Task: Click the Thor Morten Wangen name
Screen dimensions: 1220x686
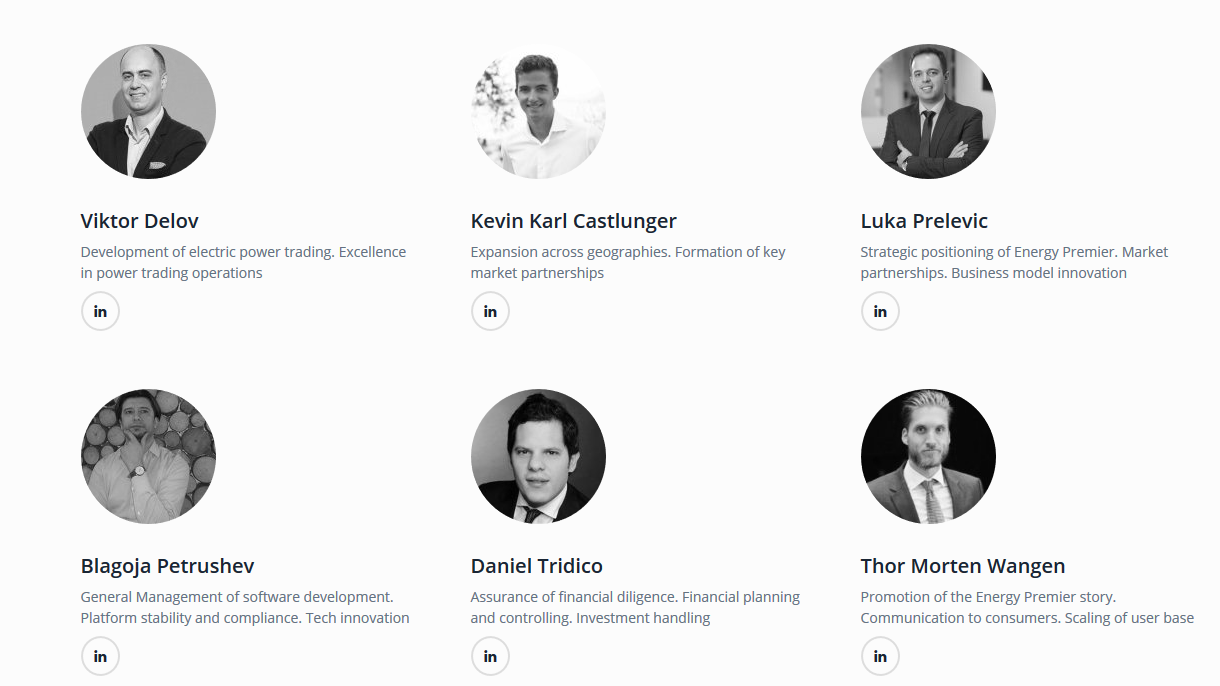Action: click(962, 566)
